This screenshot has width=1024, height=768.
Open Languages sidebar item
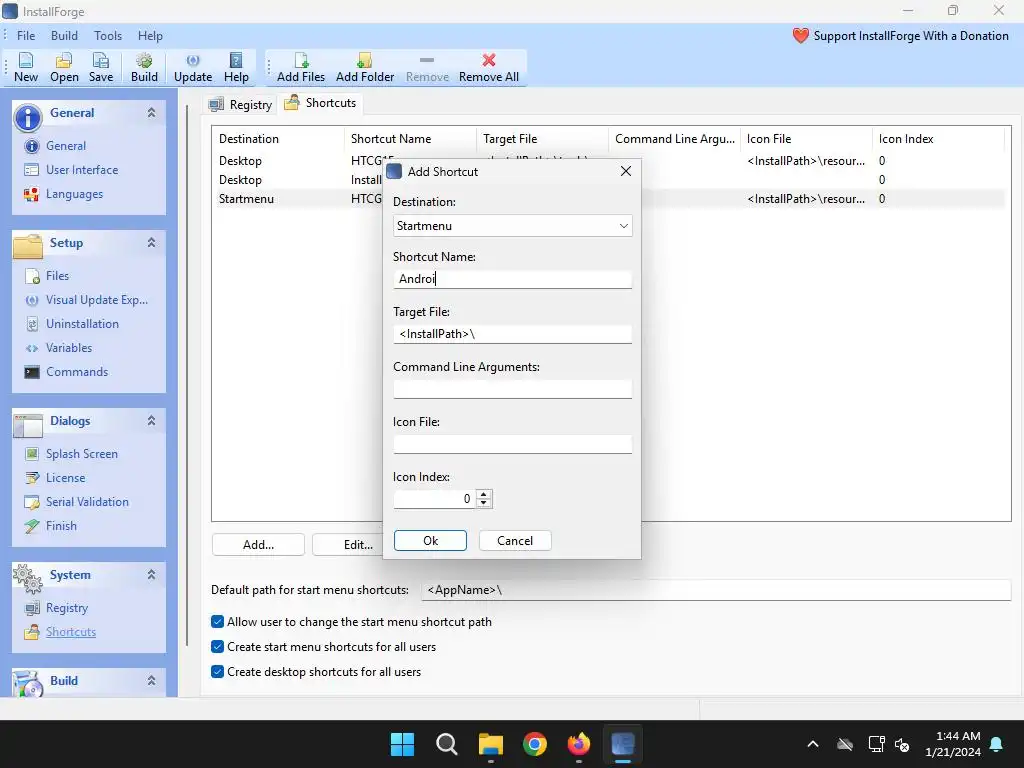(74, 194)
